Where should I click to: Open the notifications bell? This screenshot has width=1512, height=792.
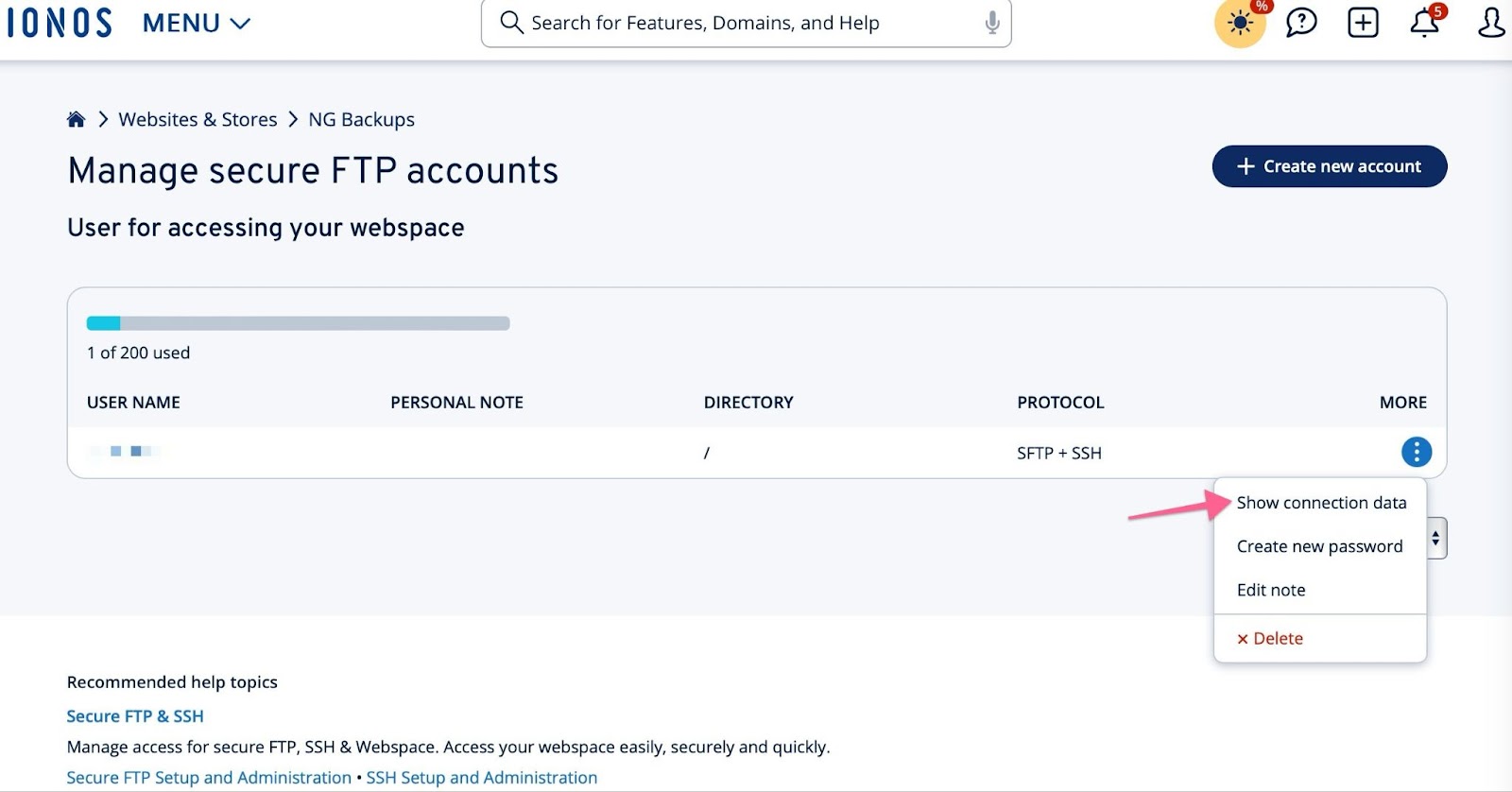click(x=1424, y=24)
